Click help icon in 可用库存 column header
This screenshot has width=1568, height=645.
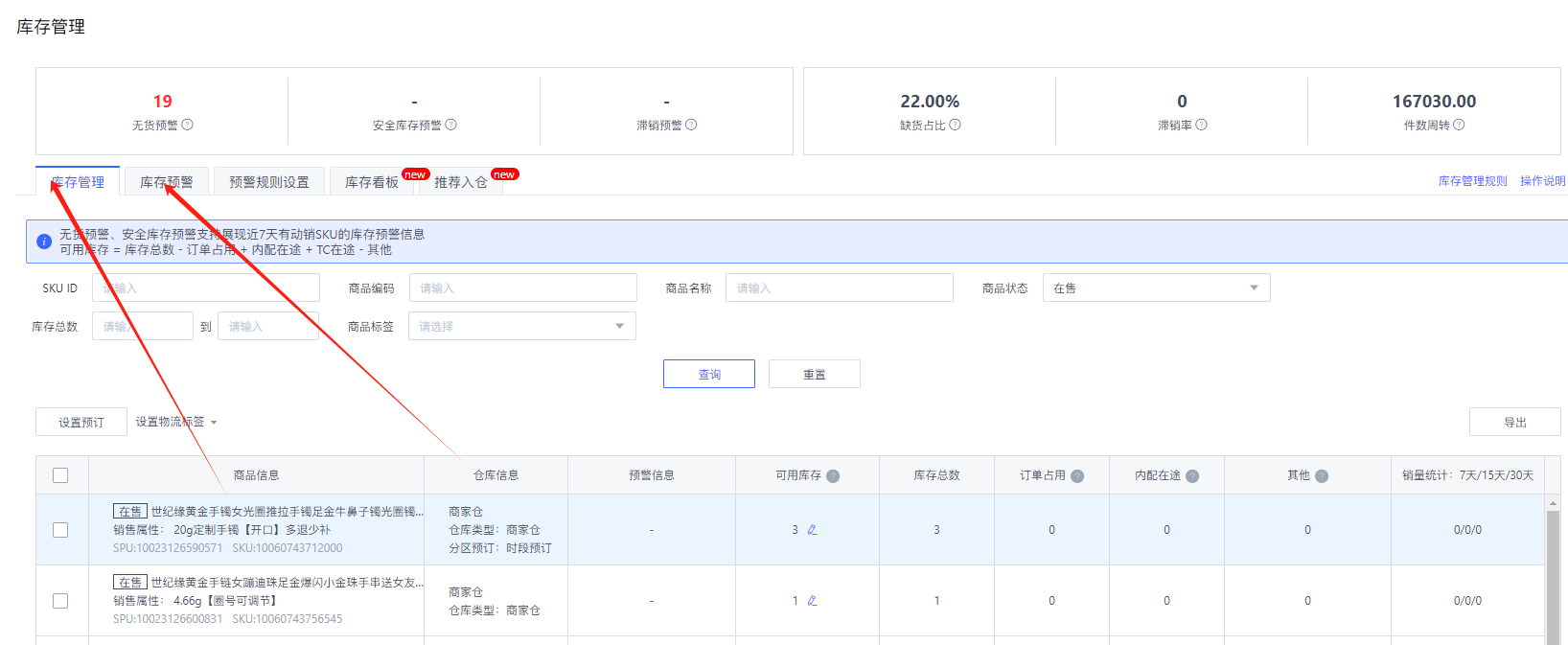click(x=833, y=476)
